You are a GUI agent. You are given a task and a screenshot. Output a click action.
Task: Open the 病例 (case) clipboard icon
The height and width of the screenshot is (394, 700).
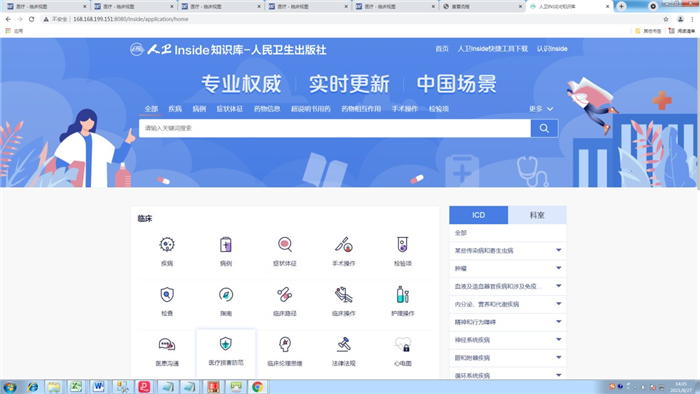tap(226, 245)
